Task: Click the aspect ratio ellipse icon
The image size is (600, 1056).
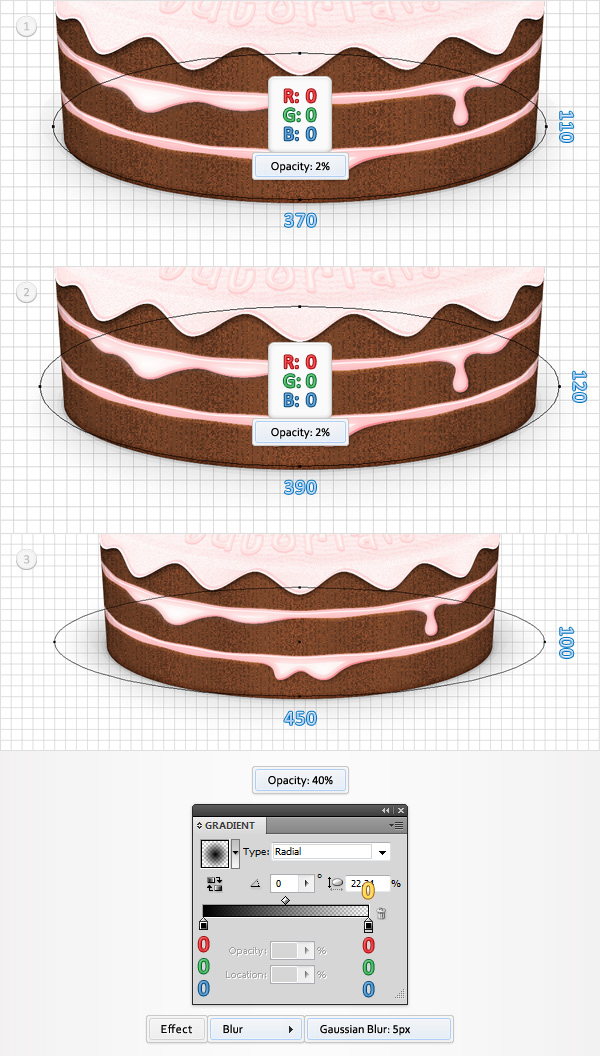Action: tap(335, 883)
